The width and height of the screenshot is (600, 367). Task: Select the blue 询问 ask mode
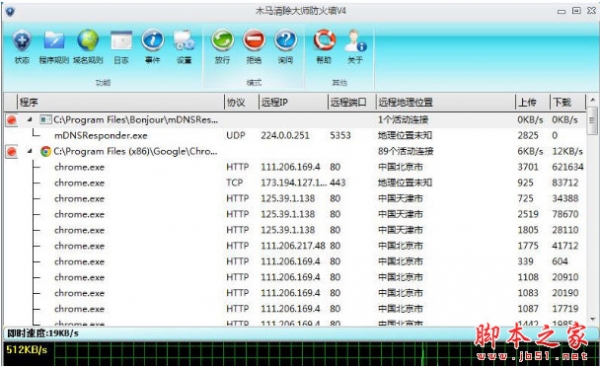pyautogui.click(x=285, y=40)
